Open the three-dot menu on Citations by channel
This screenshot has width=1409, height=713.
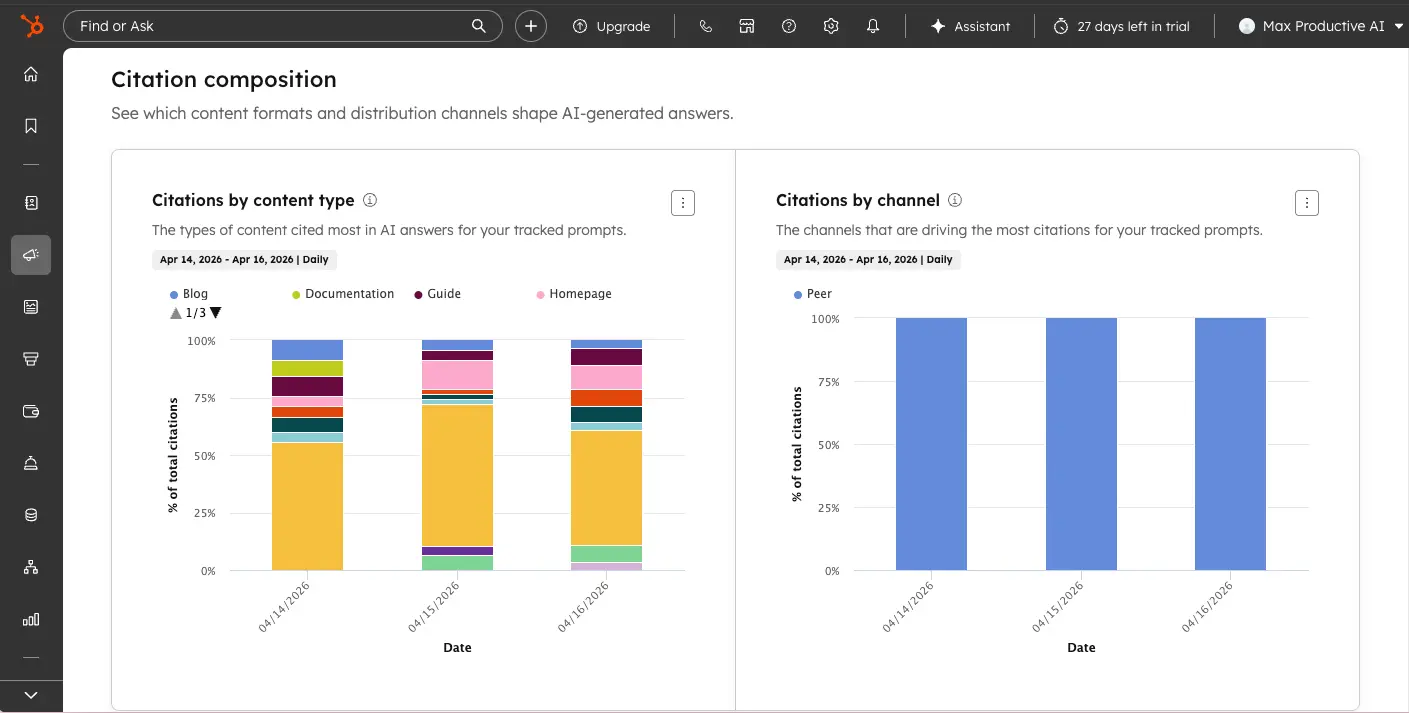click(1307, 202)
